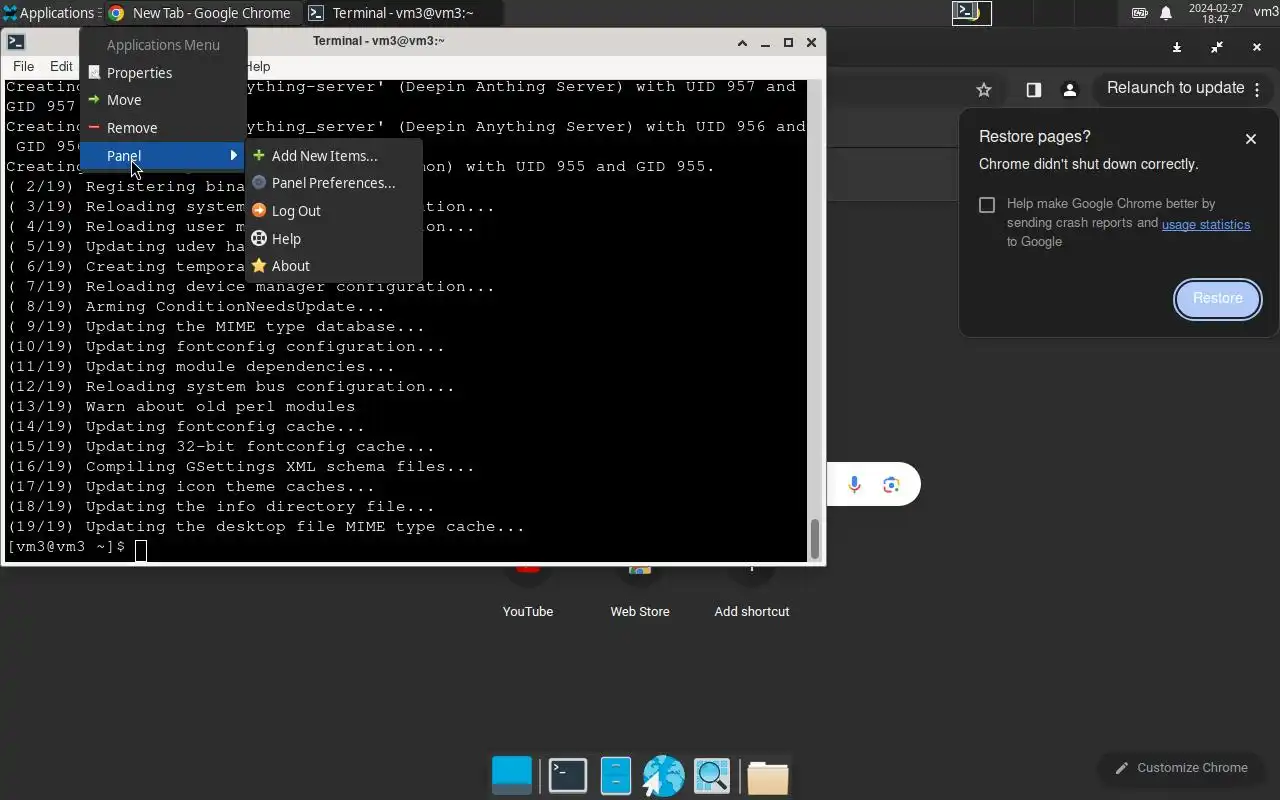The width and height of the screenshot is (1280, 800).
Task: Expand the Panel submenu arrow
Action: click(x=234, y=156)
